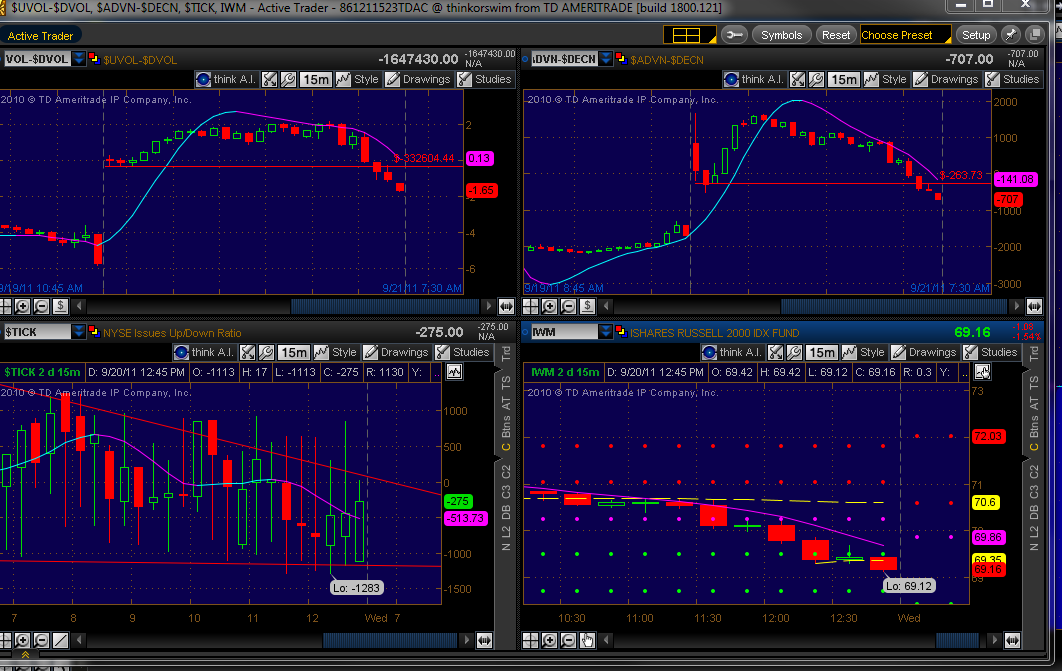1062x671 pixels.
Task: Click the $TICK chart mini-graph icon by Y value
Action: point(454,372)
